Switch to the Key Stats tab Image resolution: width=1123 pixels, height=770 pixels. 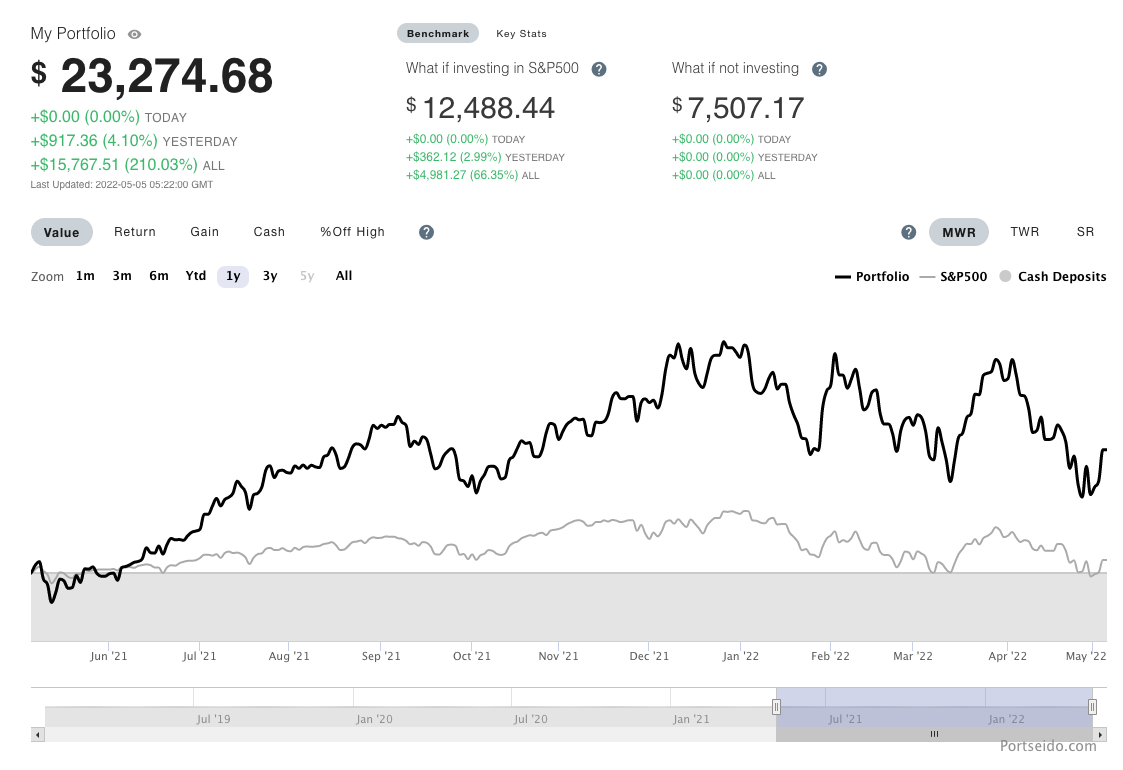click(521, 34)
